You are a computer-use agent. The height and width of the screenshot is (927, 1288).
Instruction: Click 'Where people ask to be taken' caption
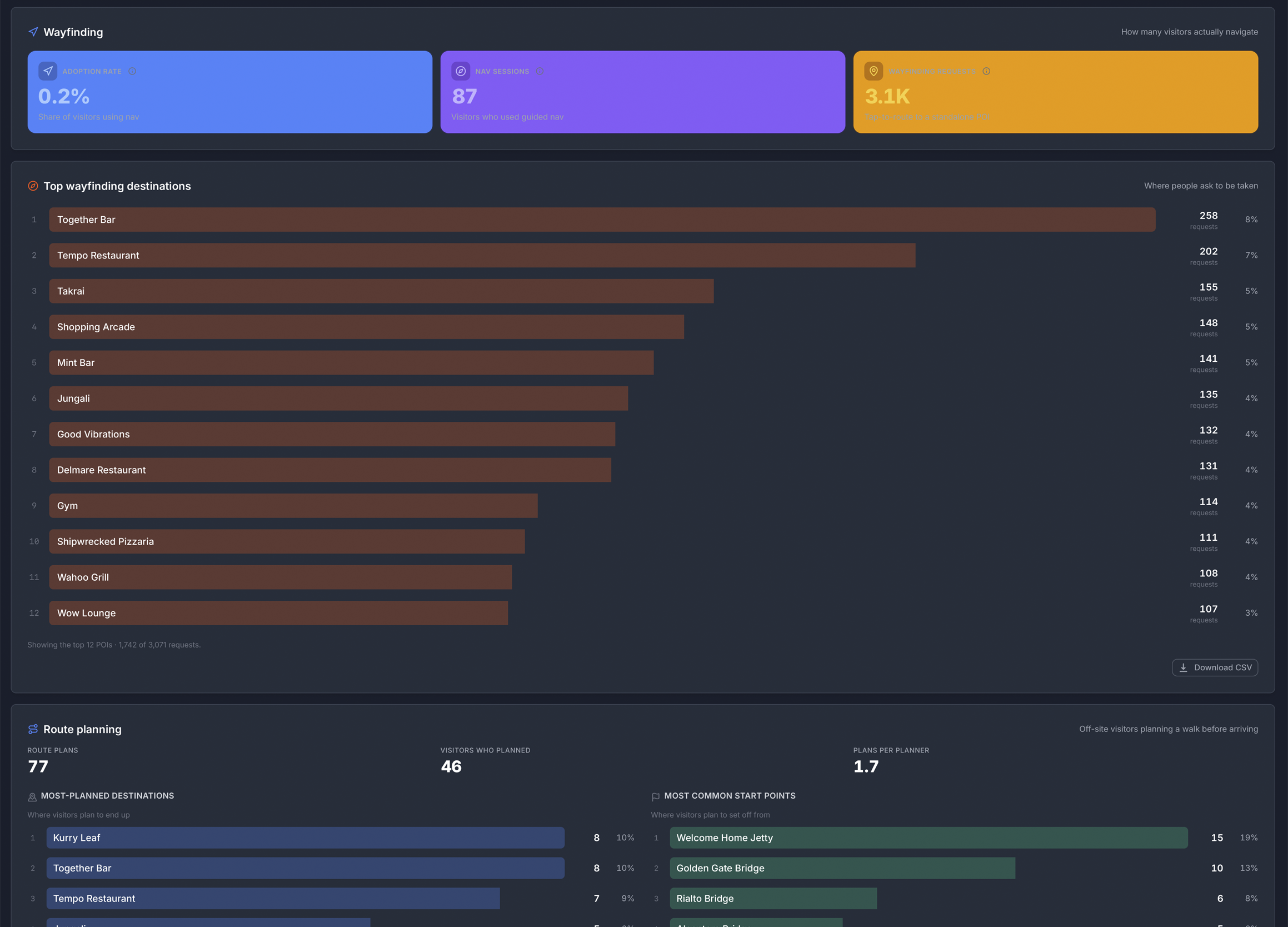[x=1201, y=186]
